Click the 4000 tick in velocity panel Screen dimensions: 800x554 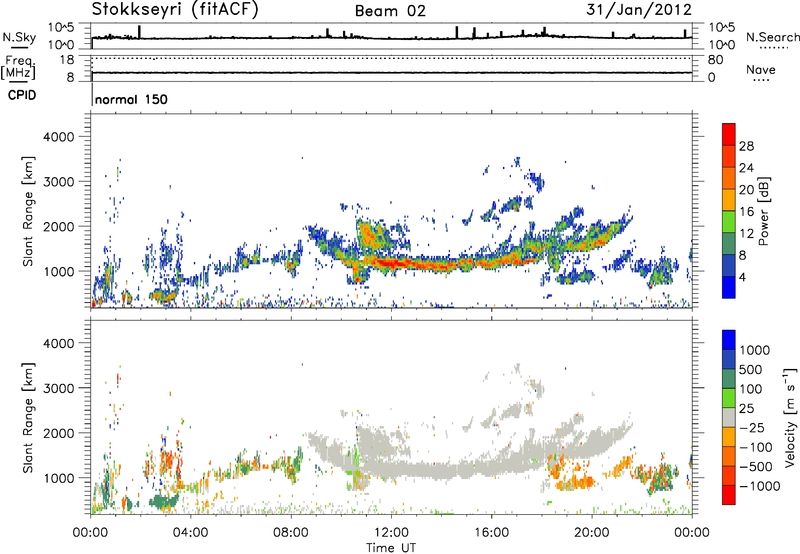[59, 343]
